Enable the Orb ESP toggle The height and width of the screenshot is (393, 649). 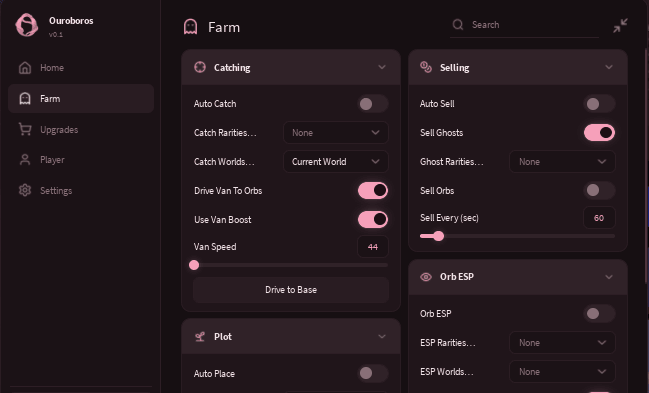pos(599,313)
